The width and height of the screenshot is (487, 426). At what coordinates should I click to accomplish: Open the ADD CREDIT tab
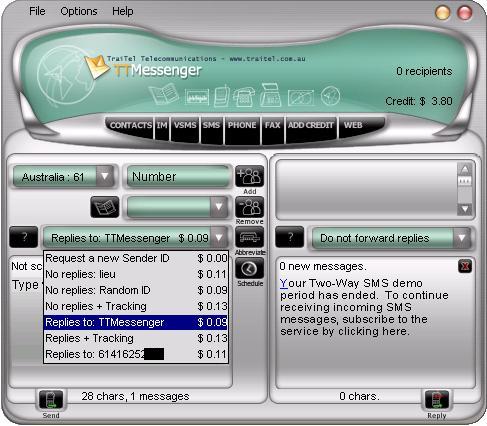click(x=311, y=125)
